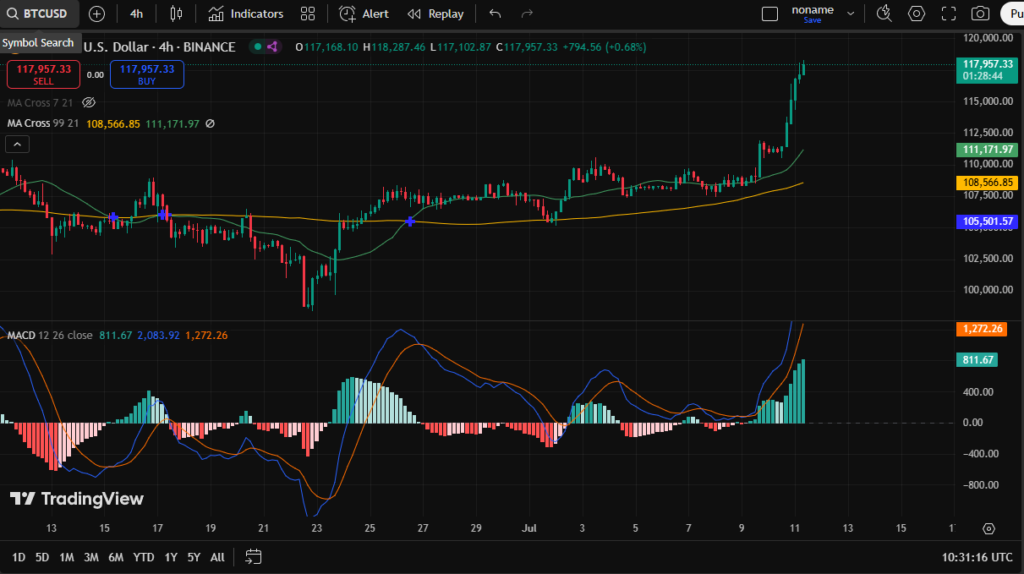Create a new Alert

(364, 14)
